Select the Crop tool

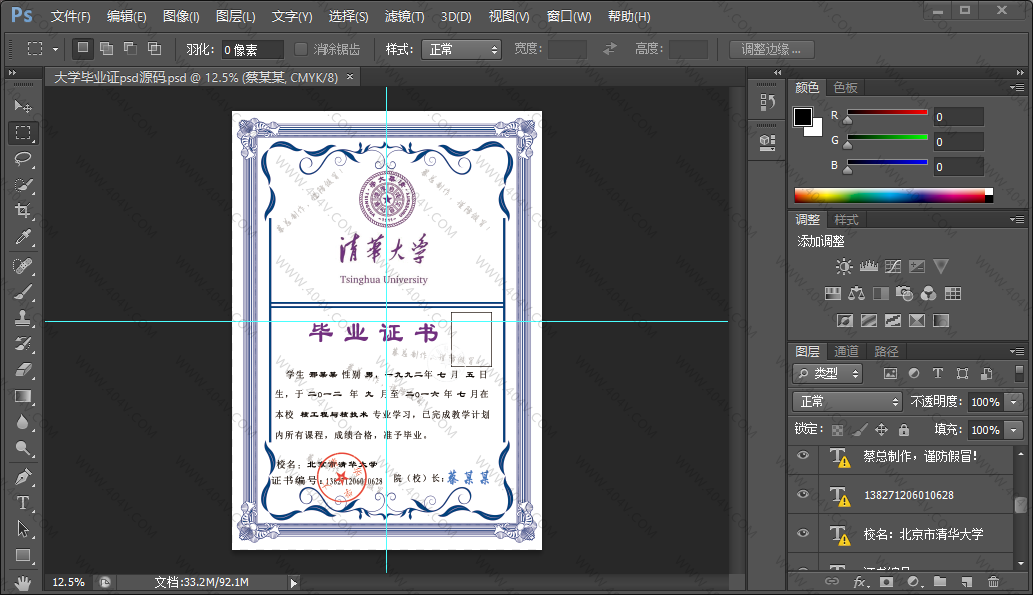click(23, 210)
